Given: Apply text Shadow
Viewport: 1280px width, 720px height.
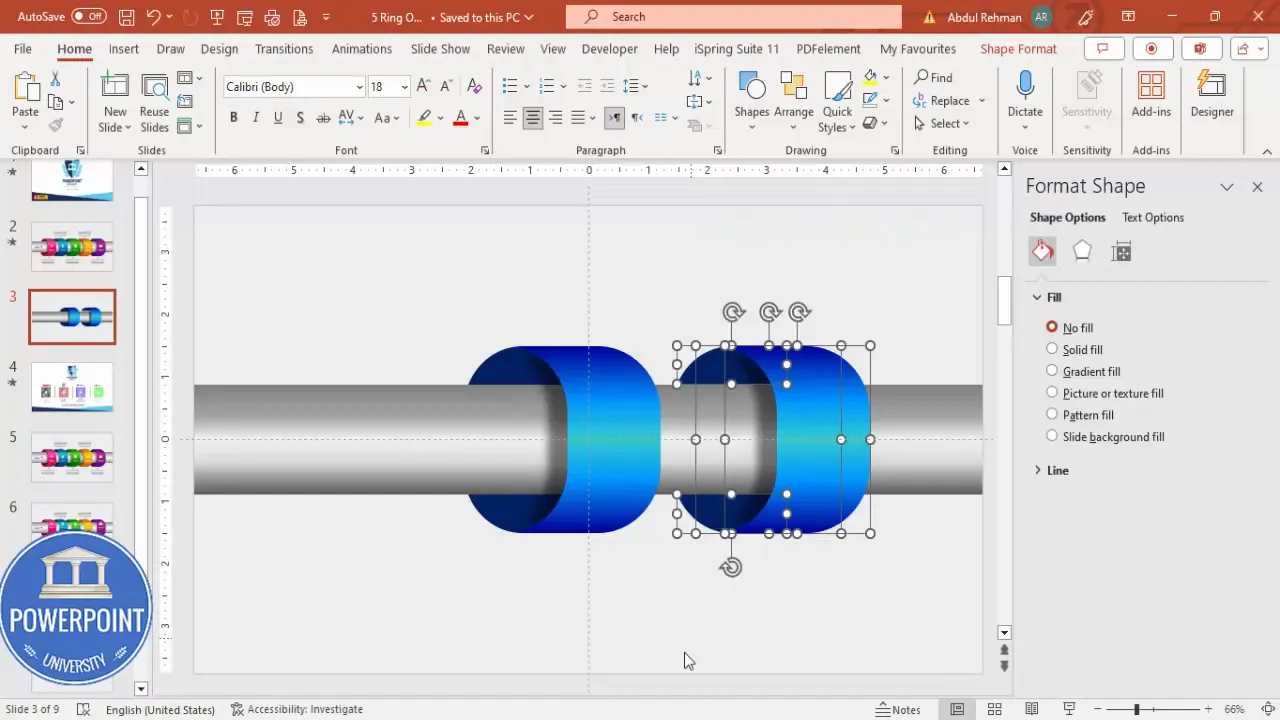Looking at the screenshot, I should pos(300,118).
